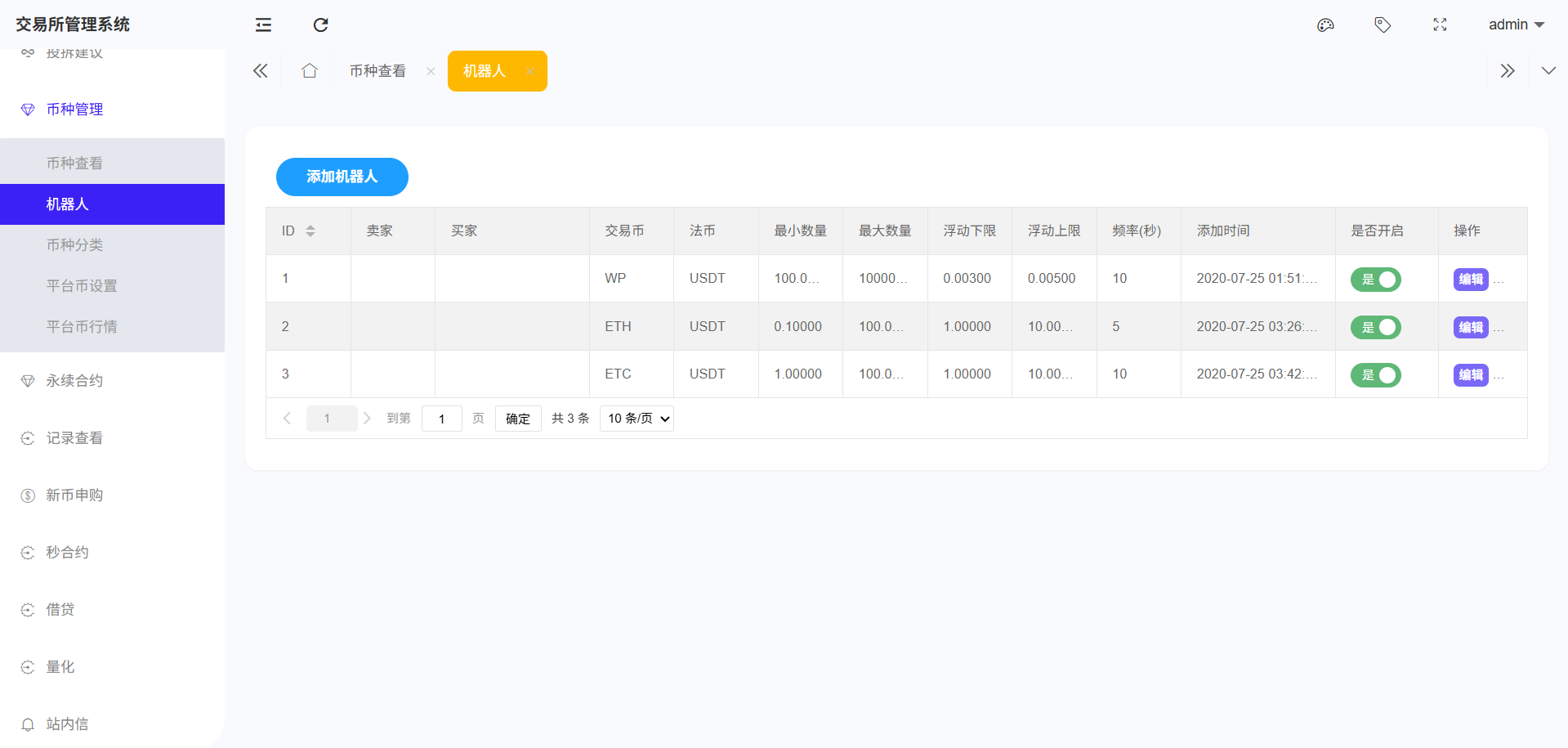Open the 10 条/页 page size selector

click(x=637, y=419)
